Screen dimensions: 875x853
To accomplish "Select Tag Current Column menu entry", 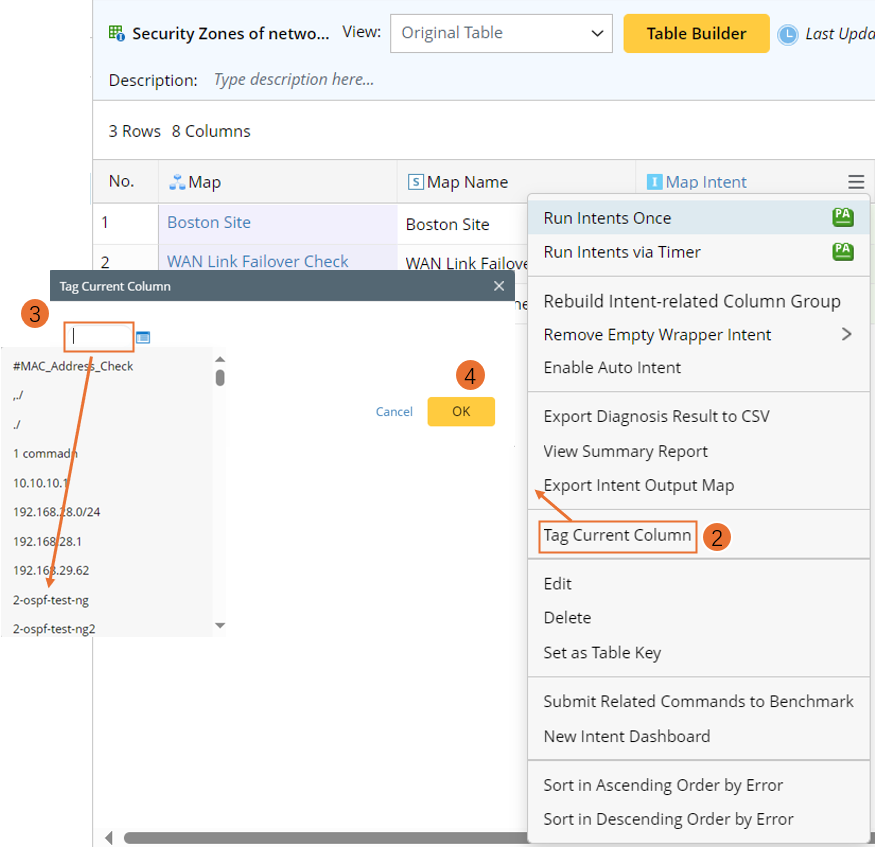I will click(617, 535).
